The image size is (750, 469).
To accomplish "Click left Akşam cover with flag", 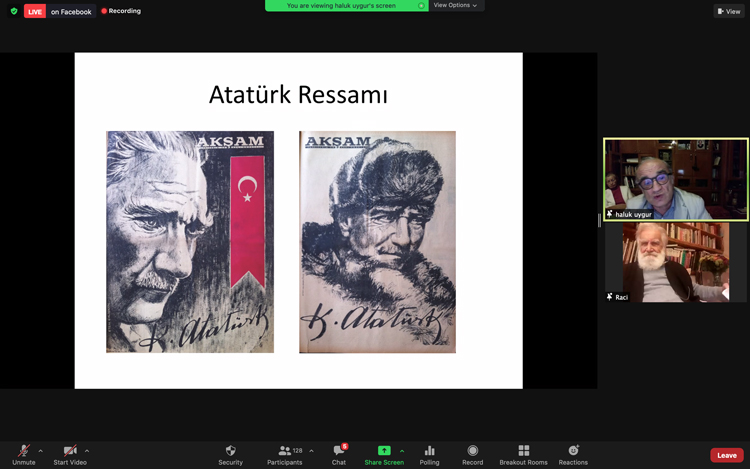I will pyautogui.click(x=190, y=242).
